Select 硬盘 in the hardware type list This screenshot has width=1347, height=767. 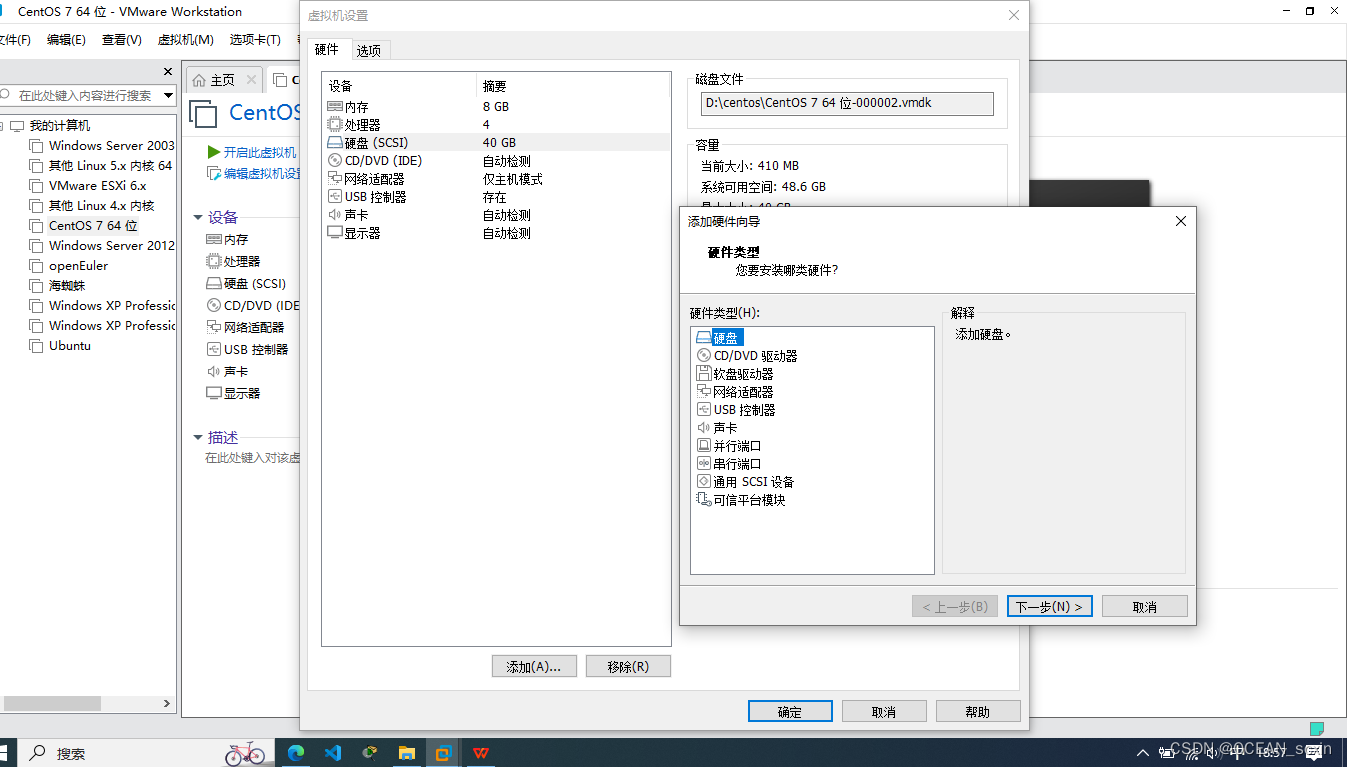click(x=719, y=338)
